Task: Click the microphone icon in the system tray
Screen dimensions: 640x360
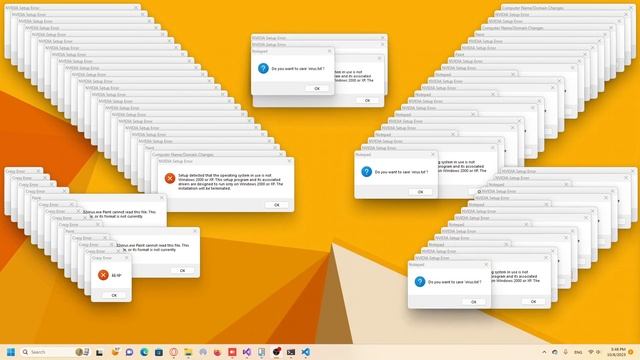Action: pyautogui.click(x=565, y=352)
